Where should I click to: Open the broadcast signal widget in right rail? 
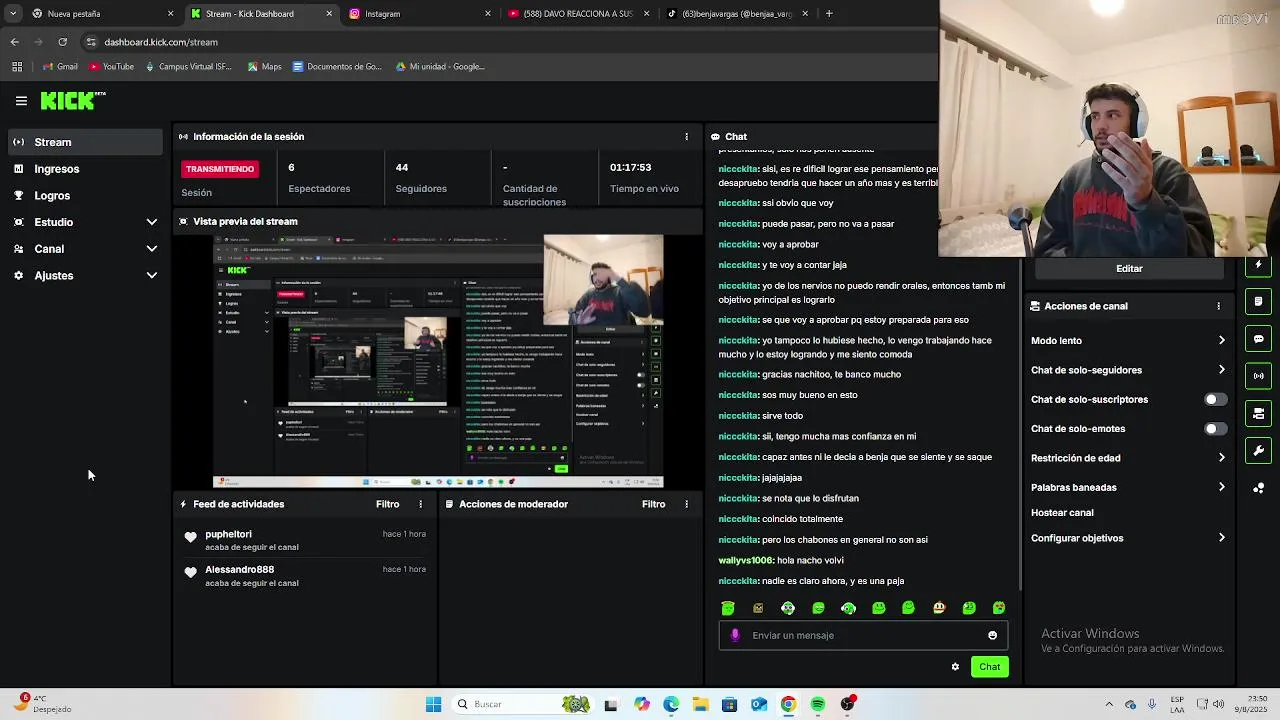[x=1258, y=376]
